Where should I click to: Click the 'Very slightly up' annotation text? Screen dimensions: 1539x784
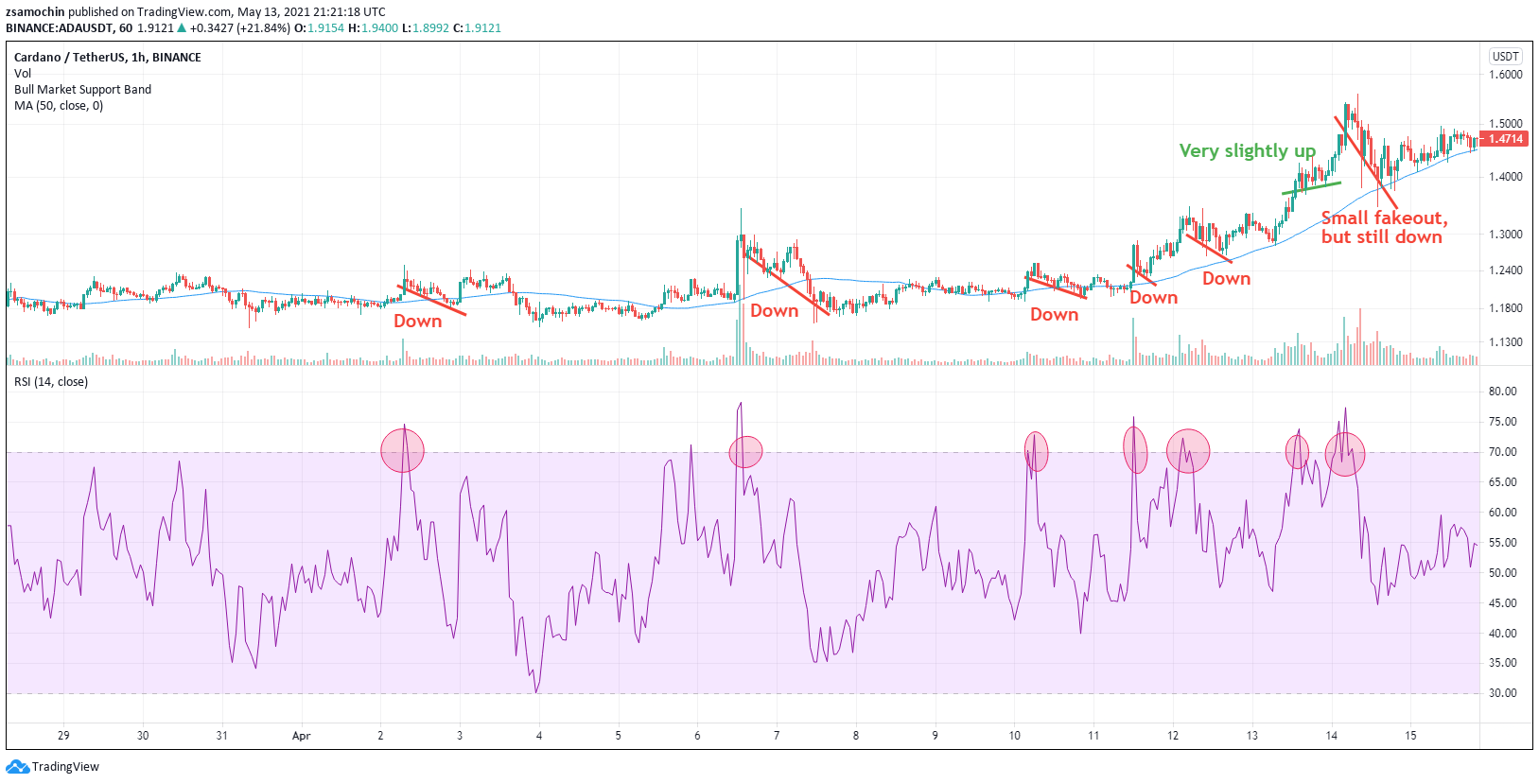click(x=1247, y=151)
